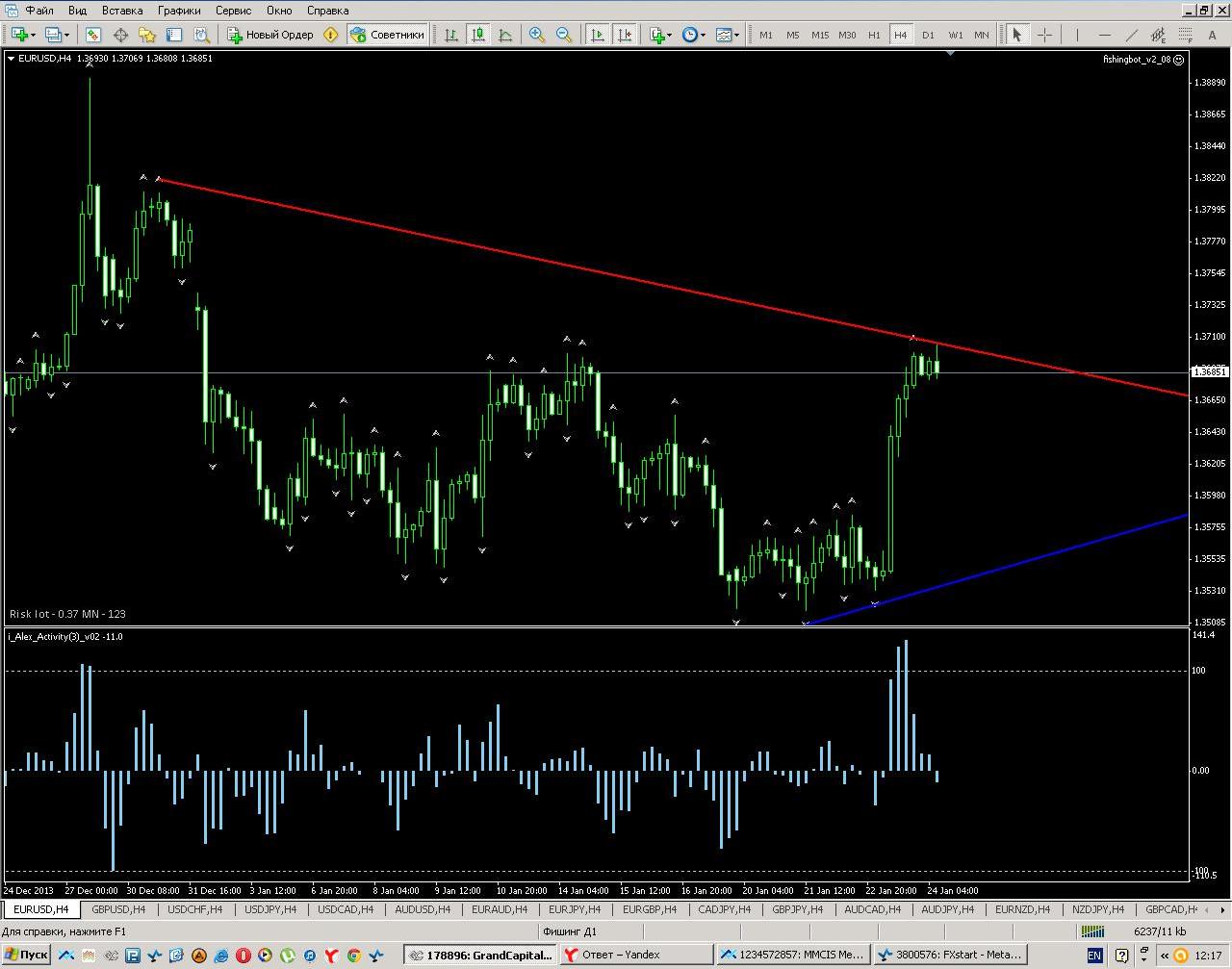Switch timeframe to M1
1232x969 pixels.
click(766, 35)
